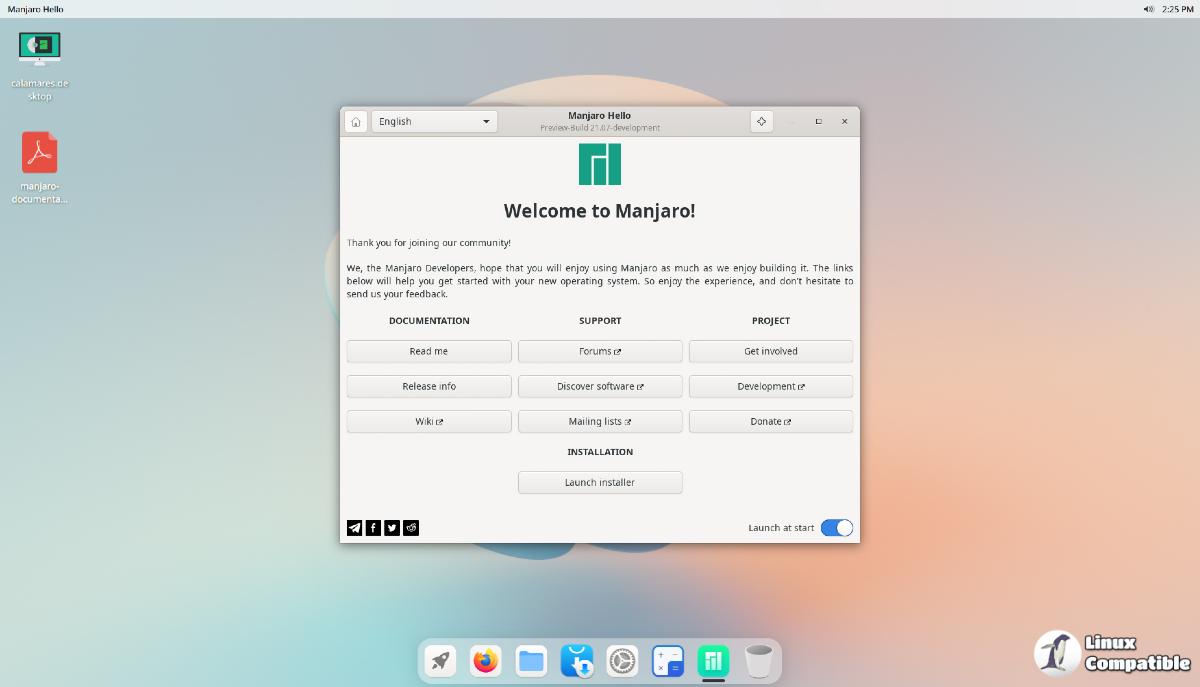The width and height of the screenshot is (1200, 687).
Task: Visit the Forums support link
Action: point(600,352)
